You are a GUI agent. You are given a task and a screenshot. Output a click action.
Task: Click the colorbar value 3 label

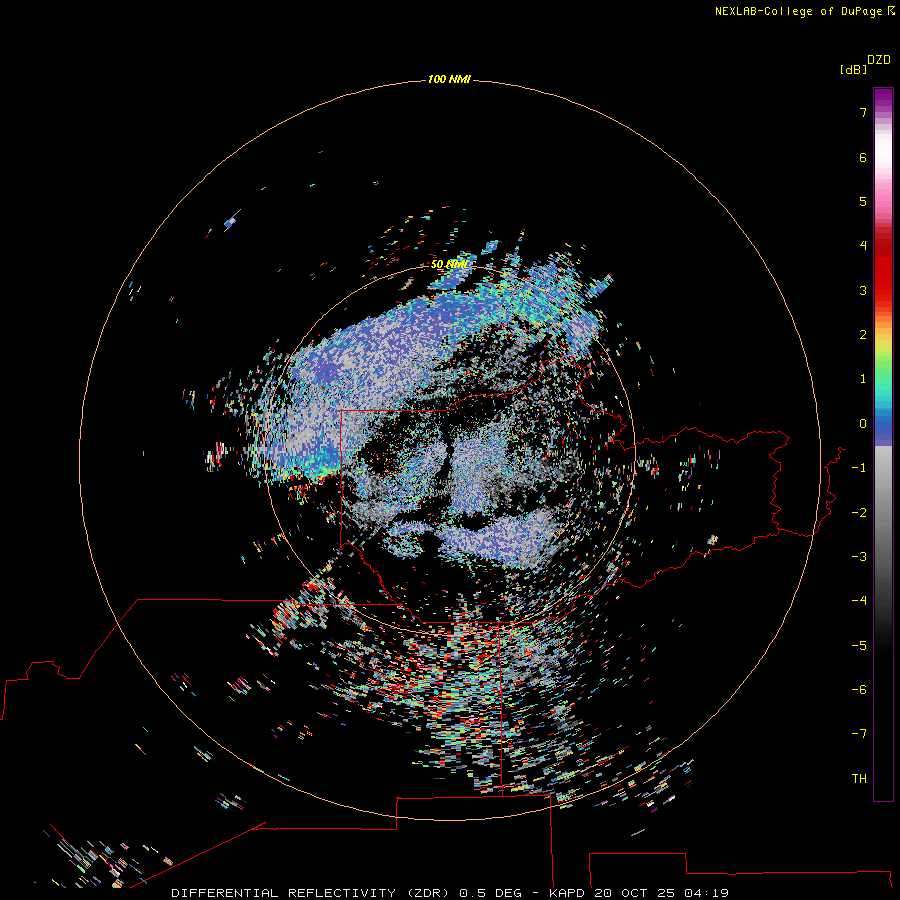point(863,291)
